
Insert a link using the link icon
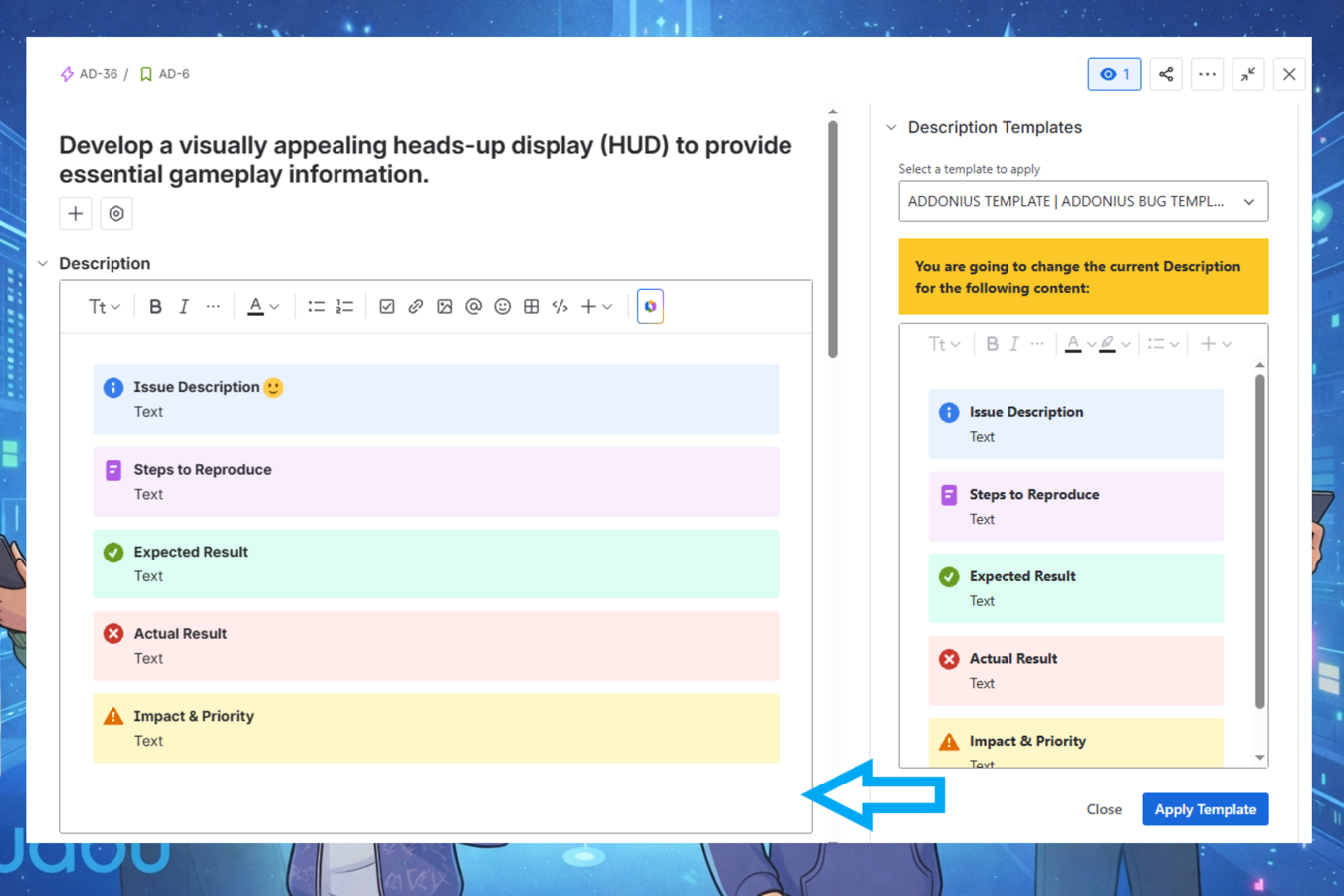(416, 307)
